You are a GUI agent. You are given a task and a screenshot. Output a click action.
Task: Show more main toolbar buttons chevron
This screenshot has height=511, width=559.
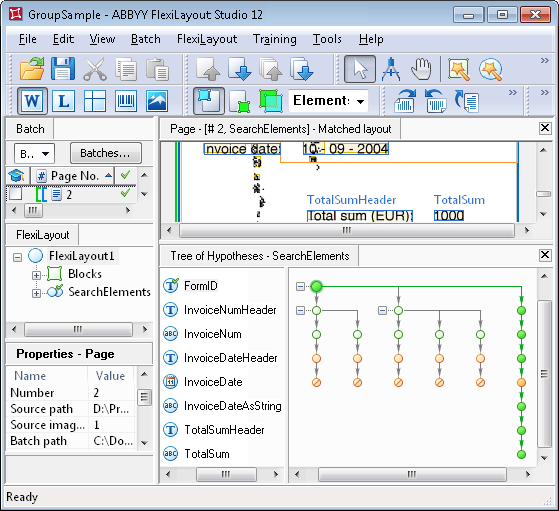tap(544, 61)
